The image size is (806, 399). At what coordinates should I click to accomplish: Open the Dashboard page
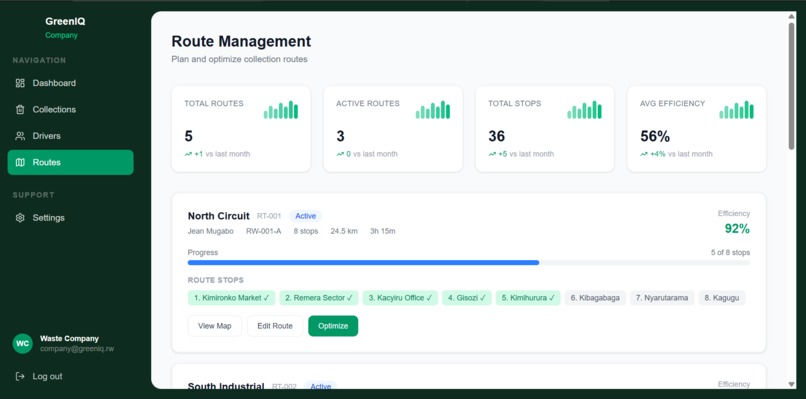70,83
